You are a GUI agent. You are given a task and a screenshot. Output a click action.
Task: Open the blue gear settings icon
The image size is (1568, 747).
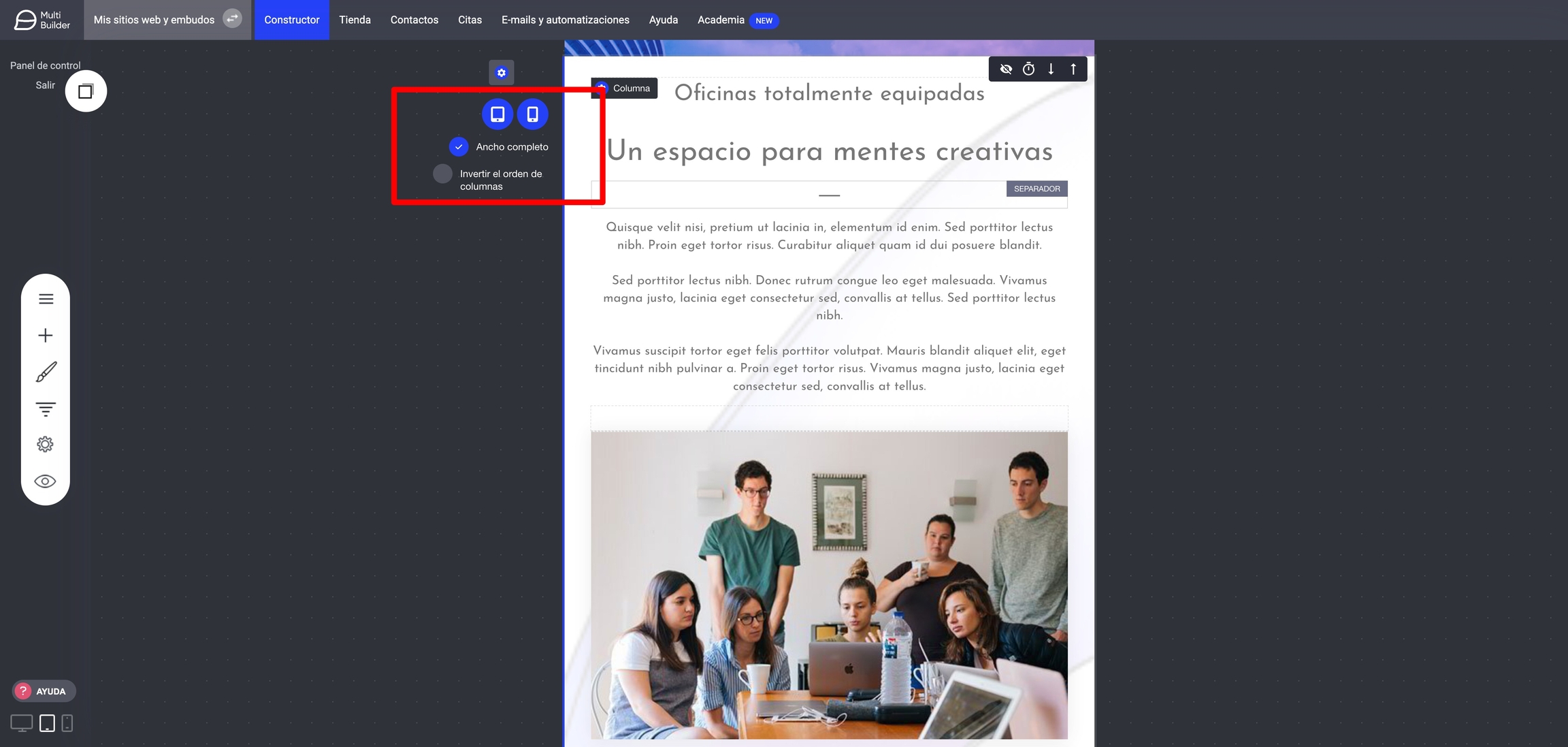click(x=502, y=72)
